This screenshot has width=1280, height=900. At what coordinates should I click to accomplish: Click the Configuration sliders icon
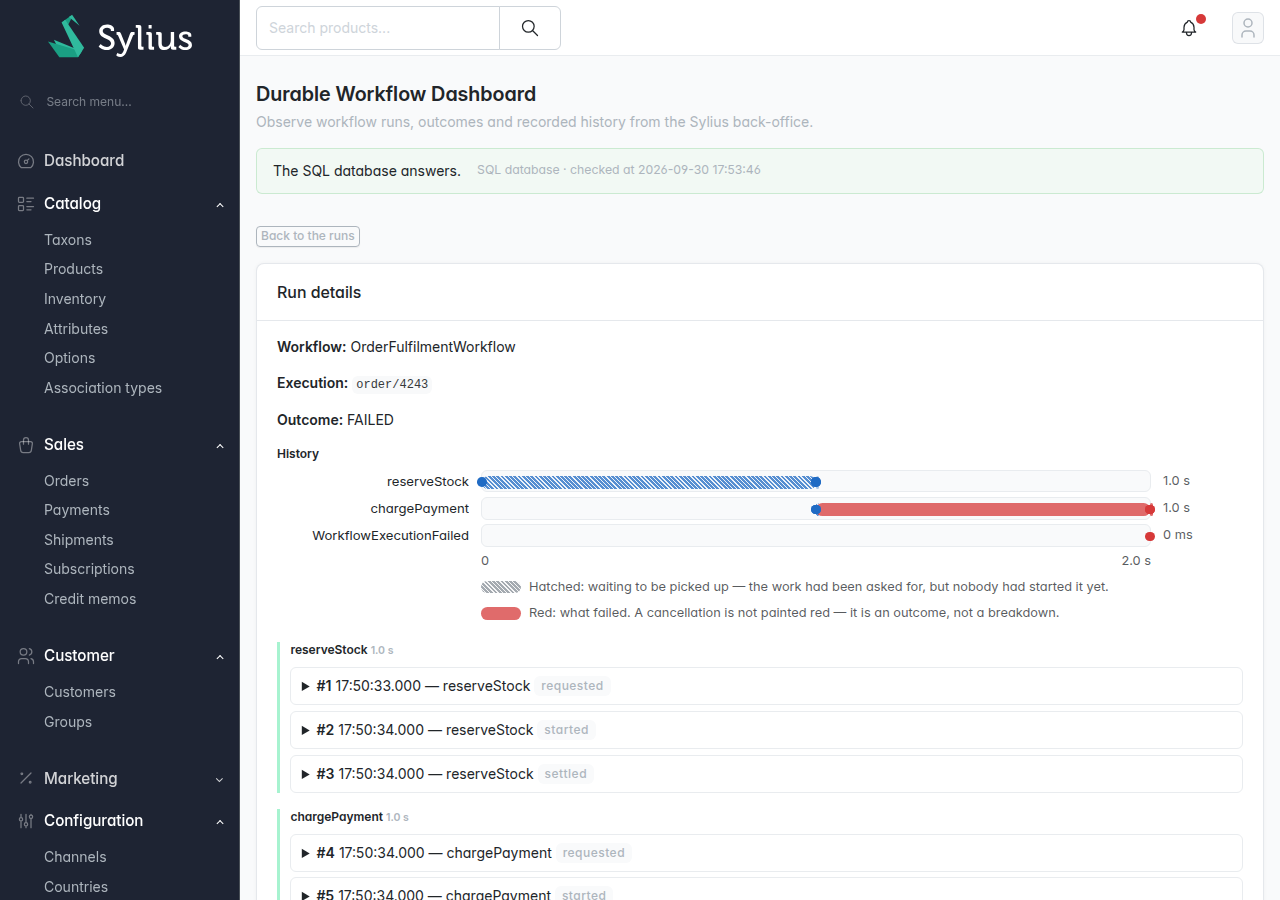(26, 821)
